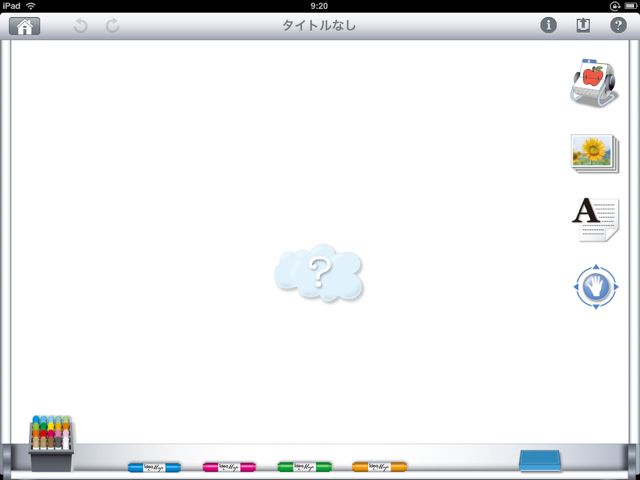Redo the last action
Viewport: 640px width, 480px height.
[113, 26]
